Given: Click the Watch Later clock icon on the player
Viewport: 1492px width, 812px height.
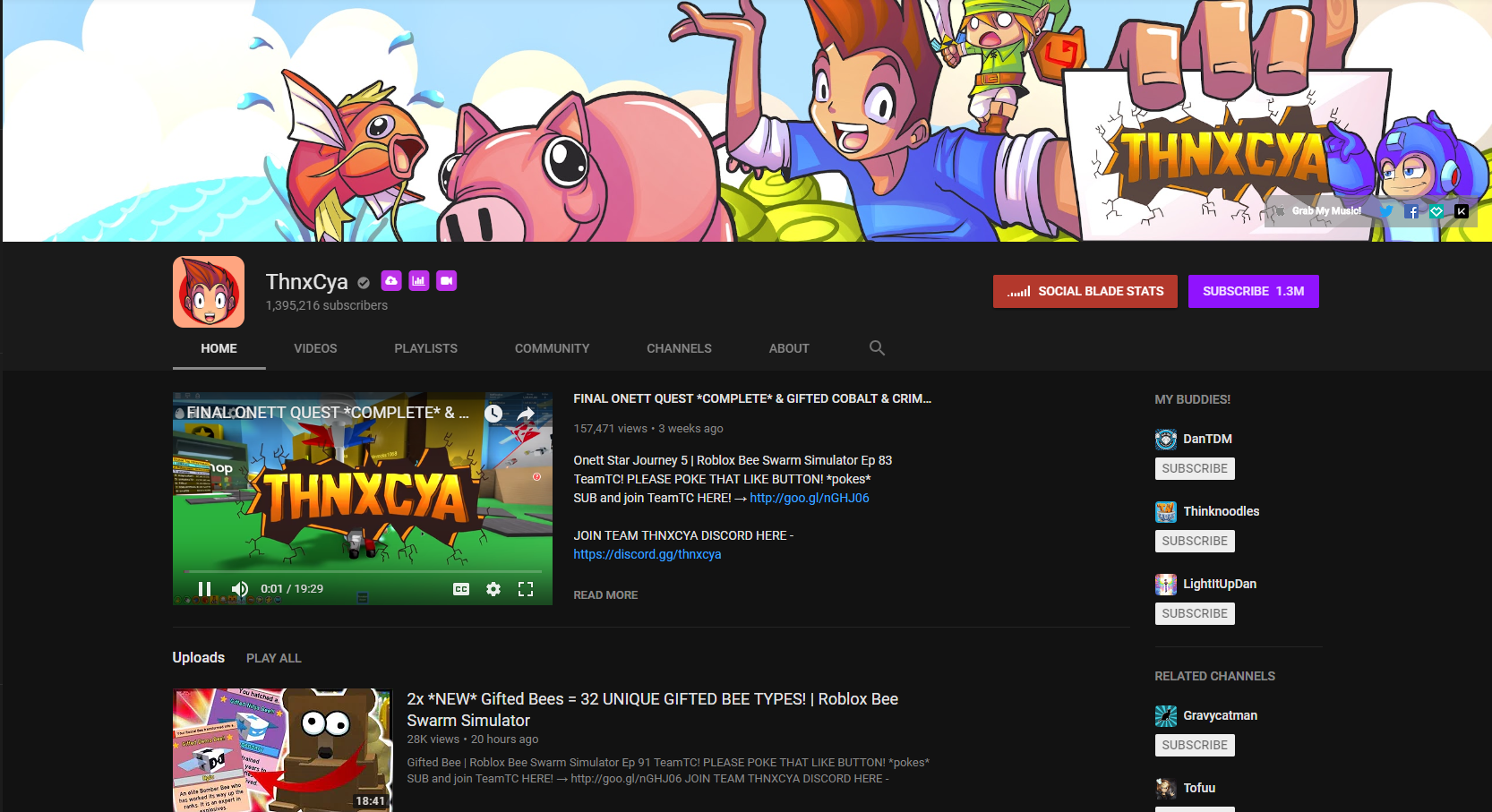Looking at the screenshot, I should point(493,414).
